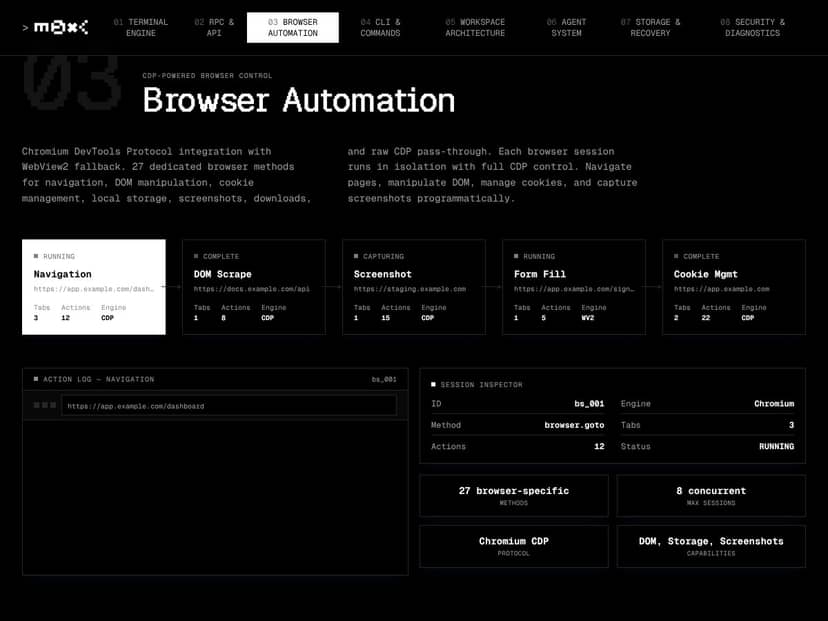The image size is (828, 621).
Task: Click the ACTION LOG panel header icon
Action: 36,379
